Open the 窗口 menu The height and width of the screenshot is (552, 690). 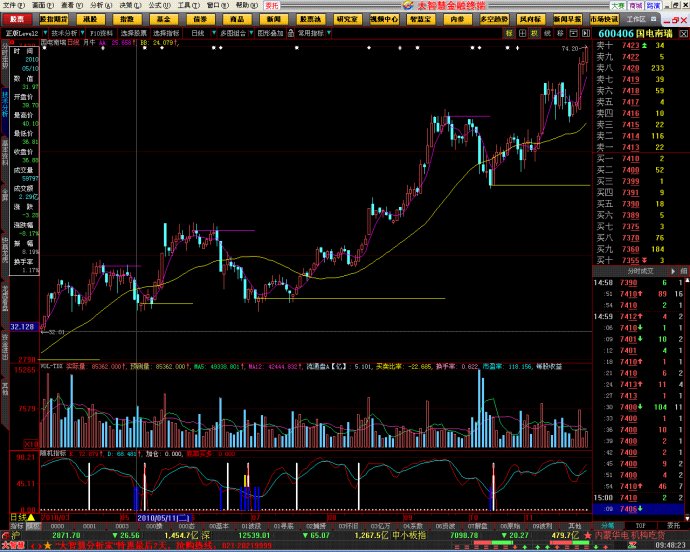click(x=217, y=5)
